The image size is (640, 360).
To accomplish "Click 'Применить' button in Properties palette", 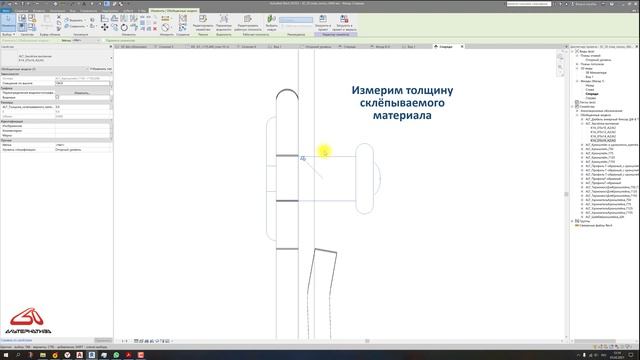I will (103, 340).
